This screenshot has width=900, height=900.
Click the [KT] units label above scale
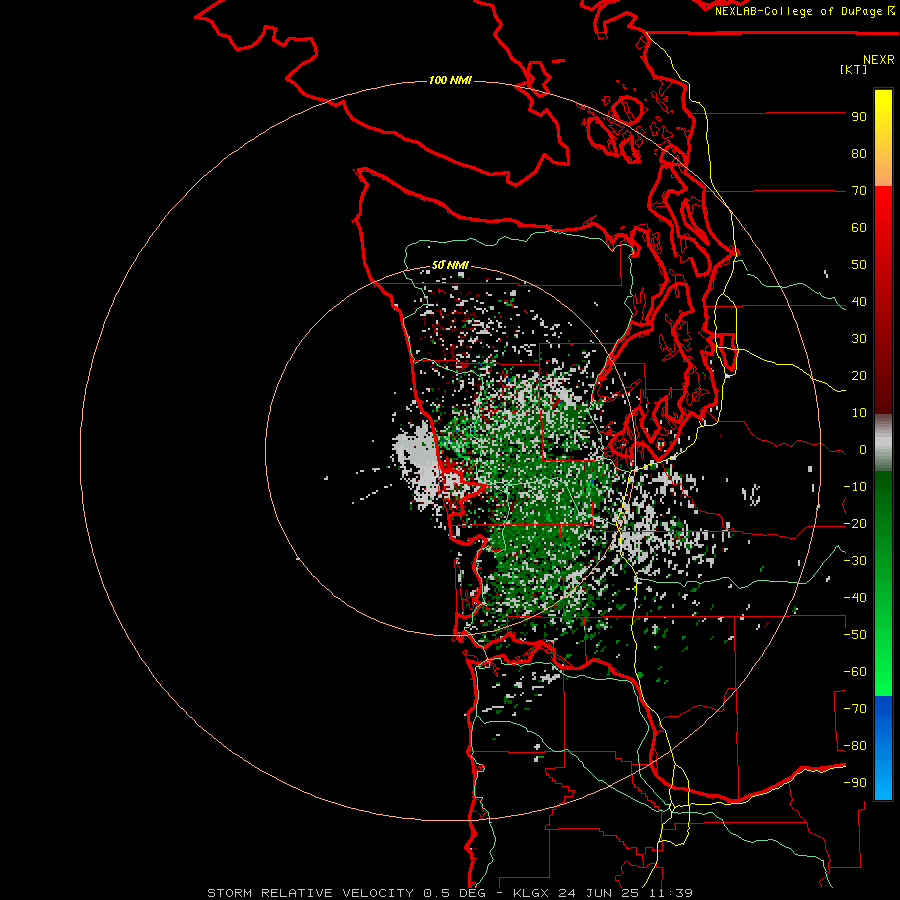(x=853, y=69)
